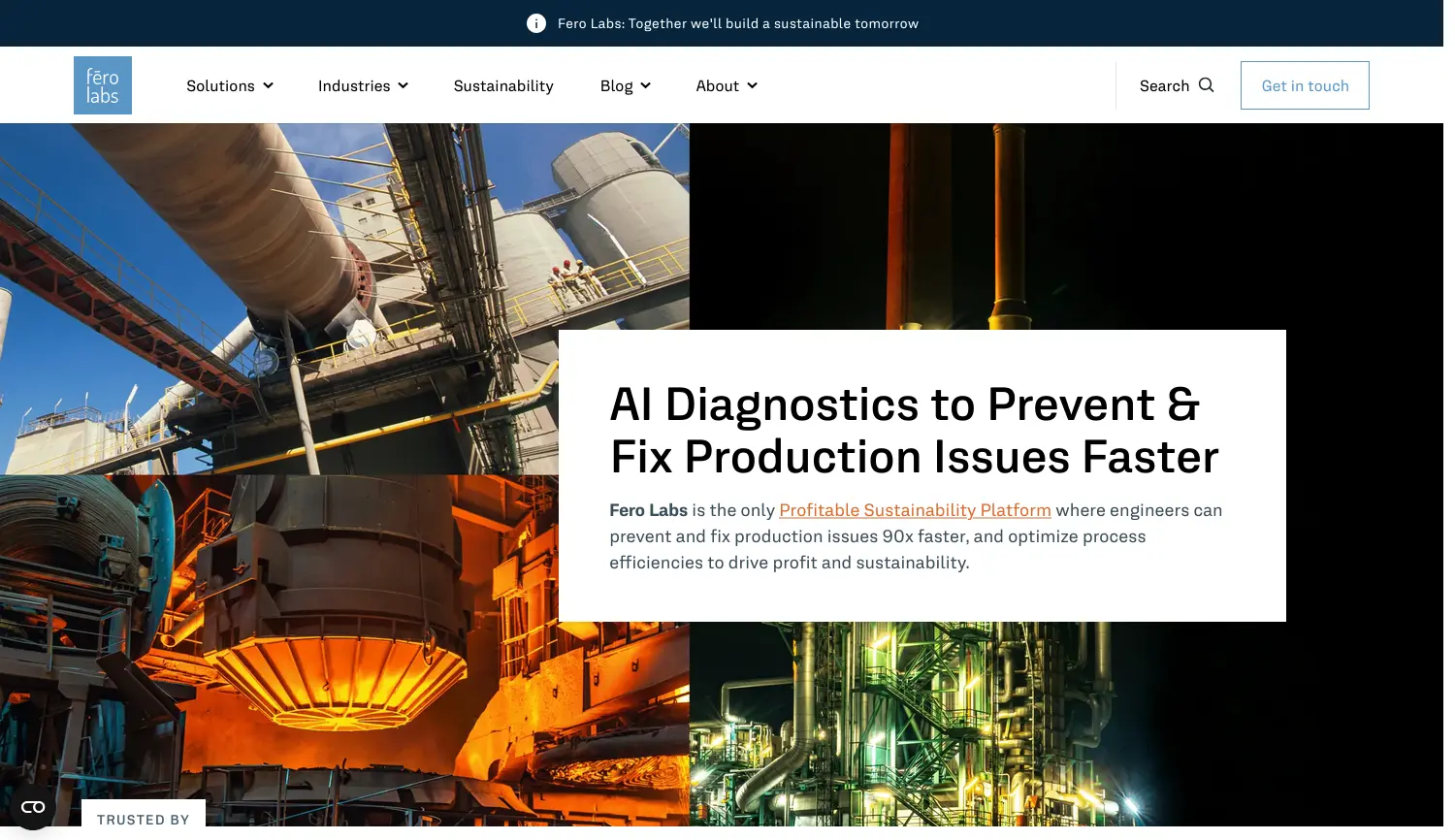Expand the Blog dropdown chevron
Screen dimensions: 1455x840
645,86
